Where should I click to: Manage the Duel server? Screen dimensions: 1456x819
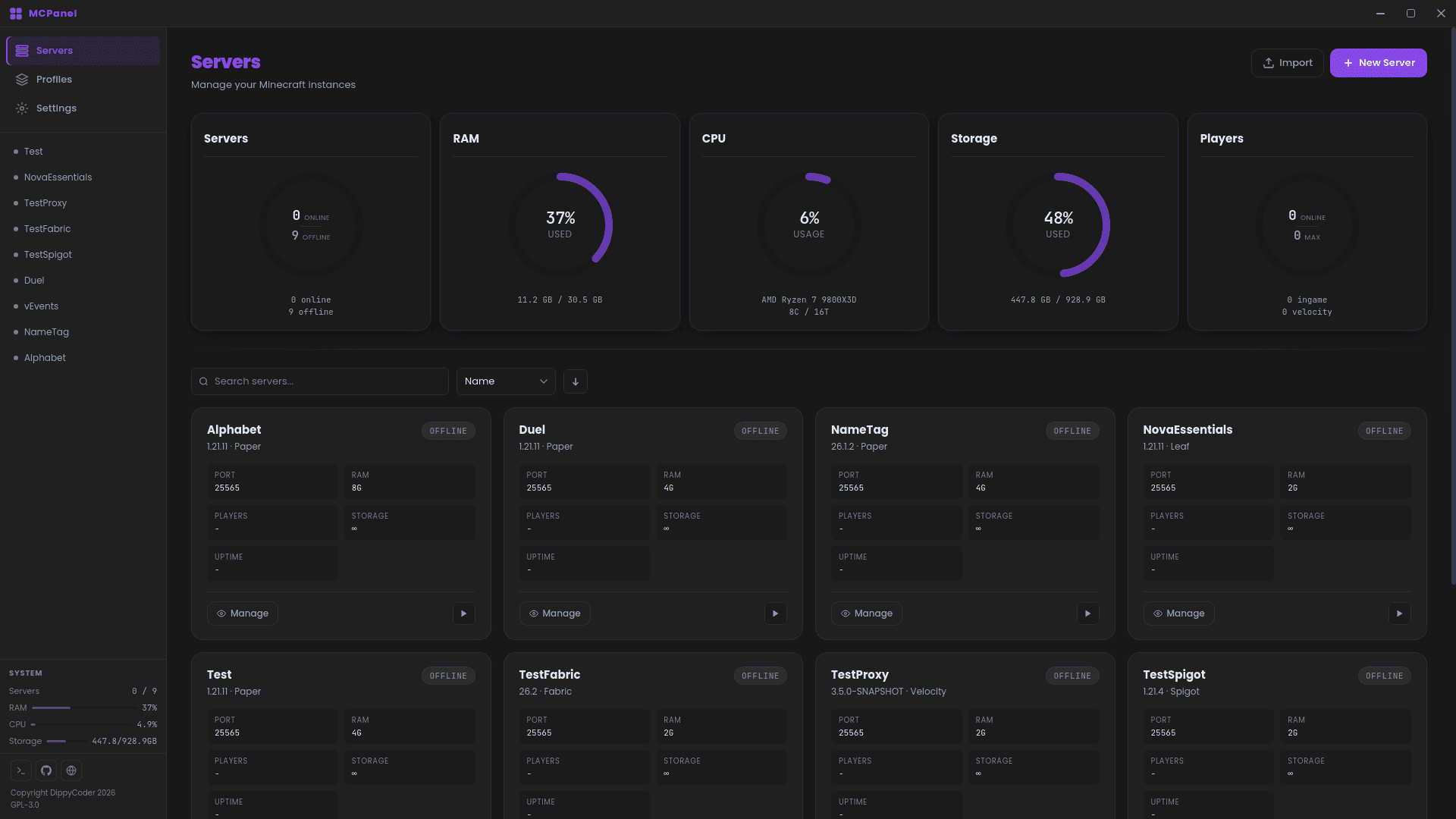[554, 613]
